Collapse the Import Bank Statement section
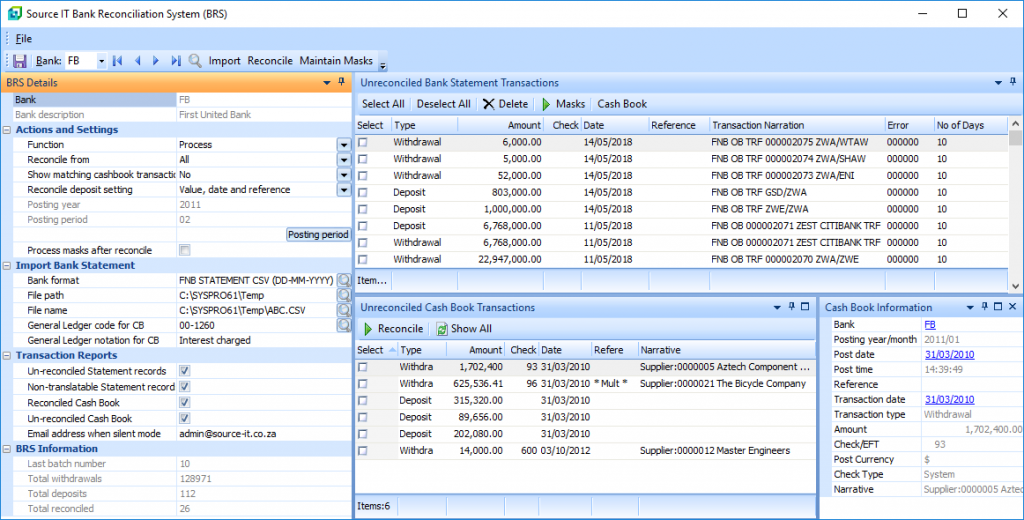 point(7,265)
